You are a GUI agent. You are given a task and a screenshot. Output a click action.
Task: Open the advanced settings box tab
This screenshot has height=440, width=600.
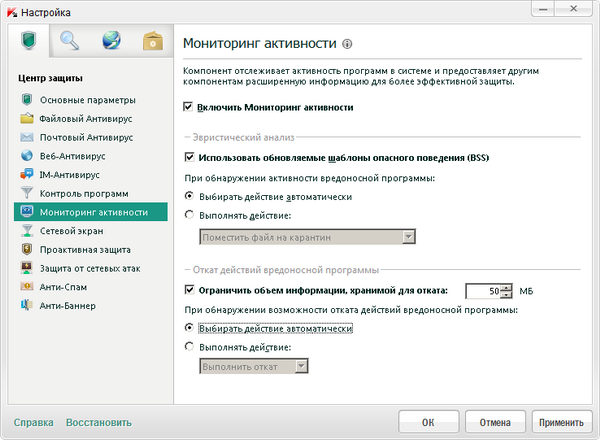click(x=153, y=41)
